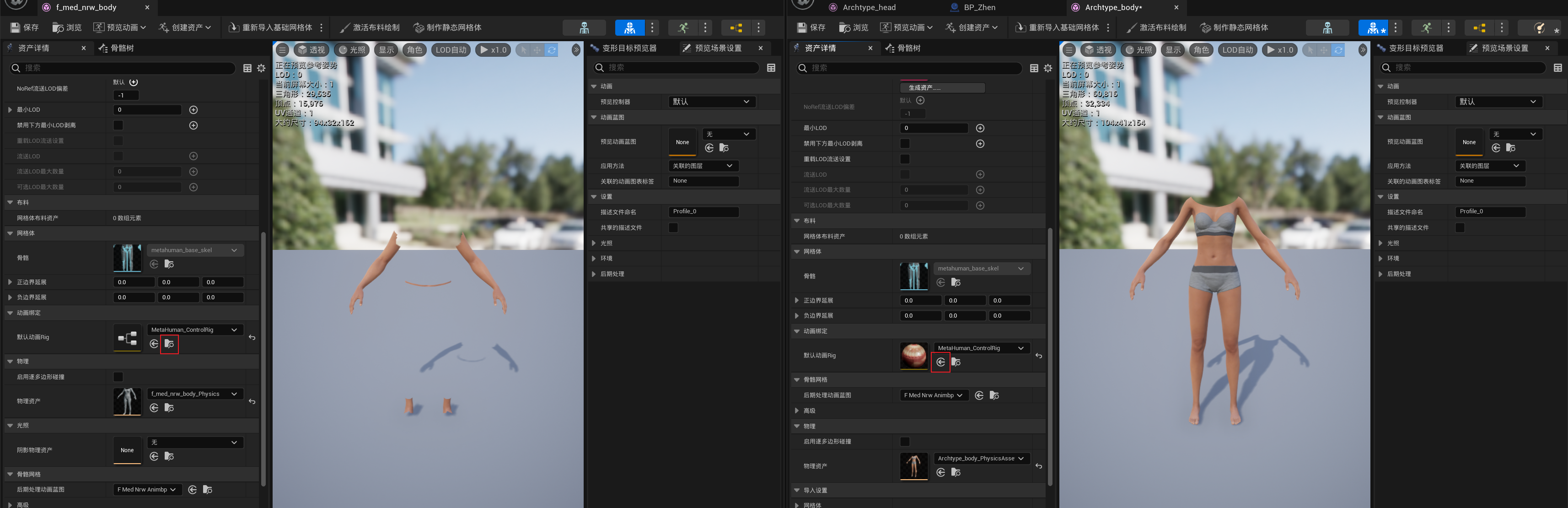Switch to the BP_Zhen tab

pyautogui.click(x=979, y=7)
